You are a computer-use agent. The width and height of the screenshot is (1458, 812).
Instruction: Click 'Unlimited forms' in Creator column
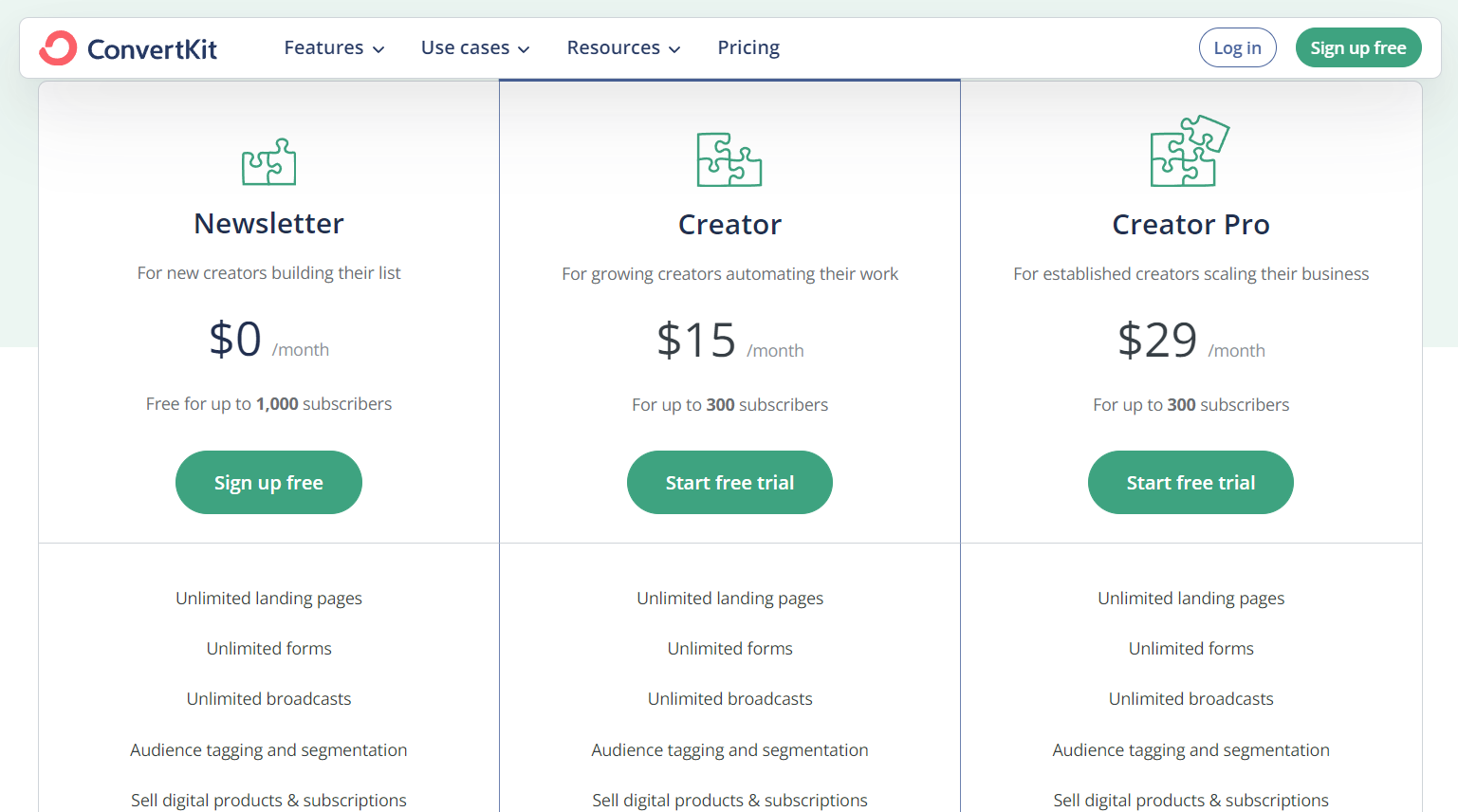pos(729,649)
